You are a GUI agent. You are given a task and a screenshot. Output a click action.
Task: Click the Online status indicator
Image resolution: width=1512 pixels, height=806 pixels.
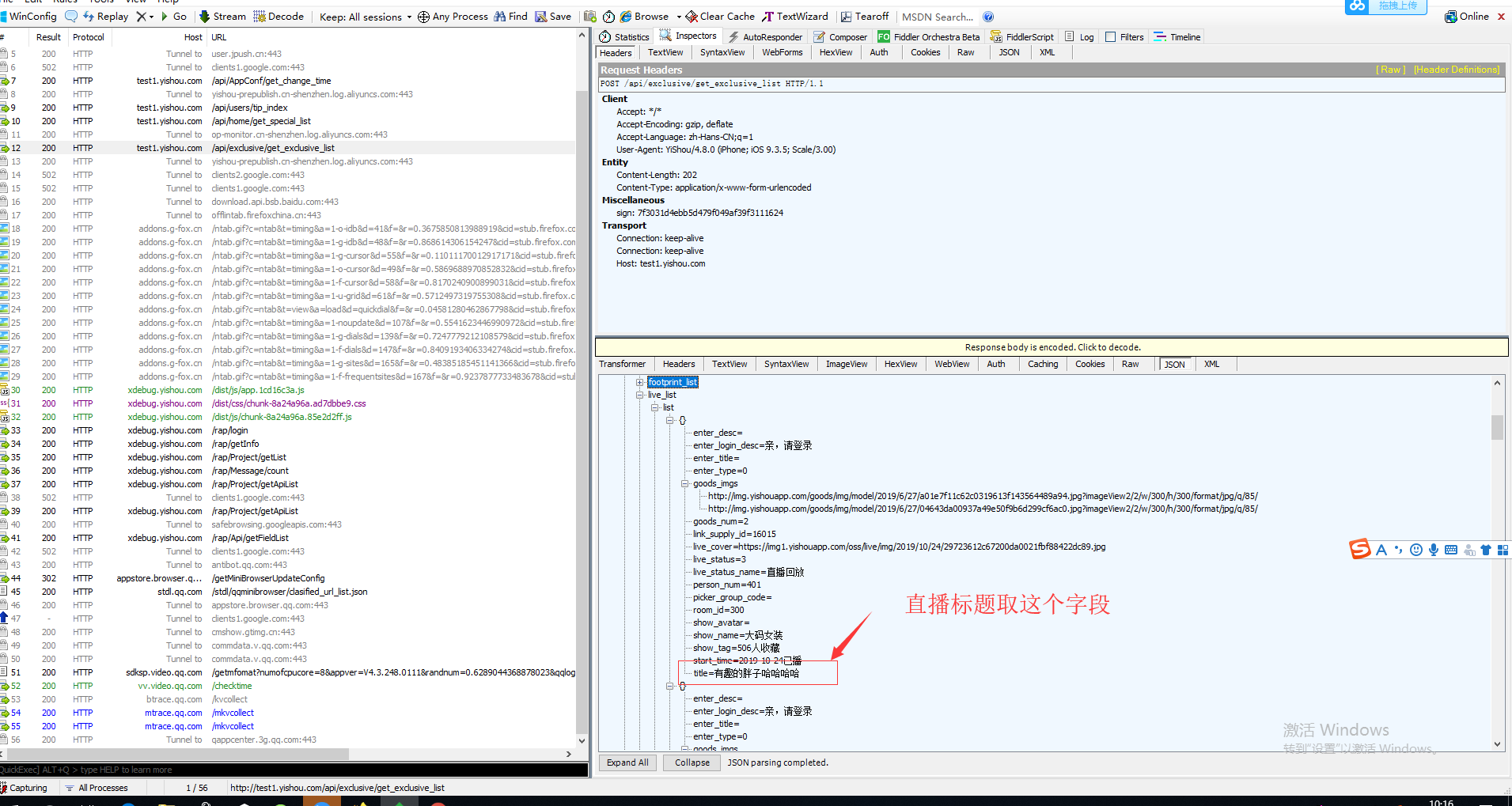[x=1467, y=16]
